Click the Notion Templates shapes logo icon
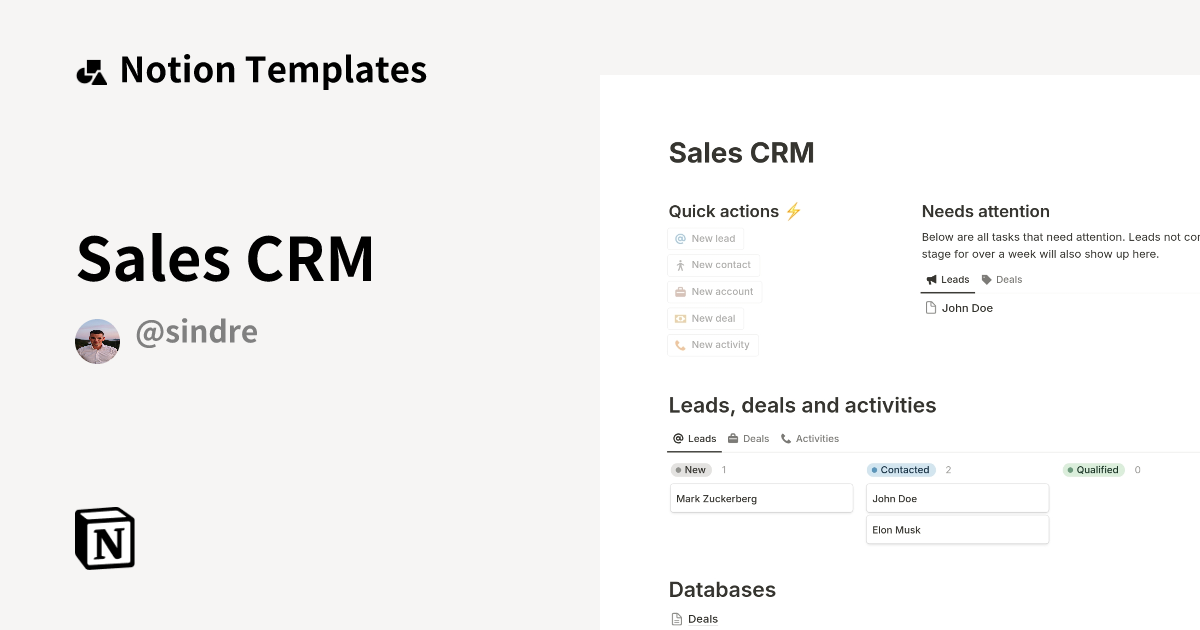 91,72
